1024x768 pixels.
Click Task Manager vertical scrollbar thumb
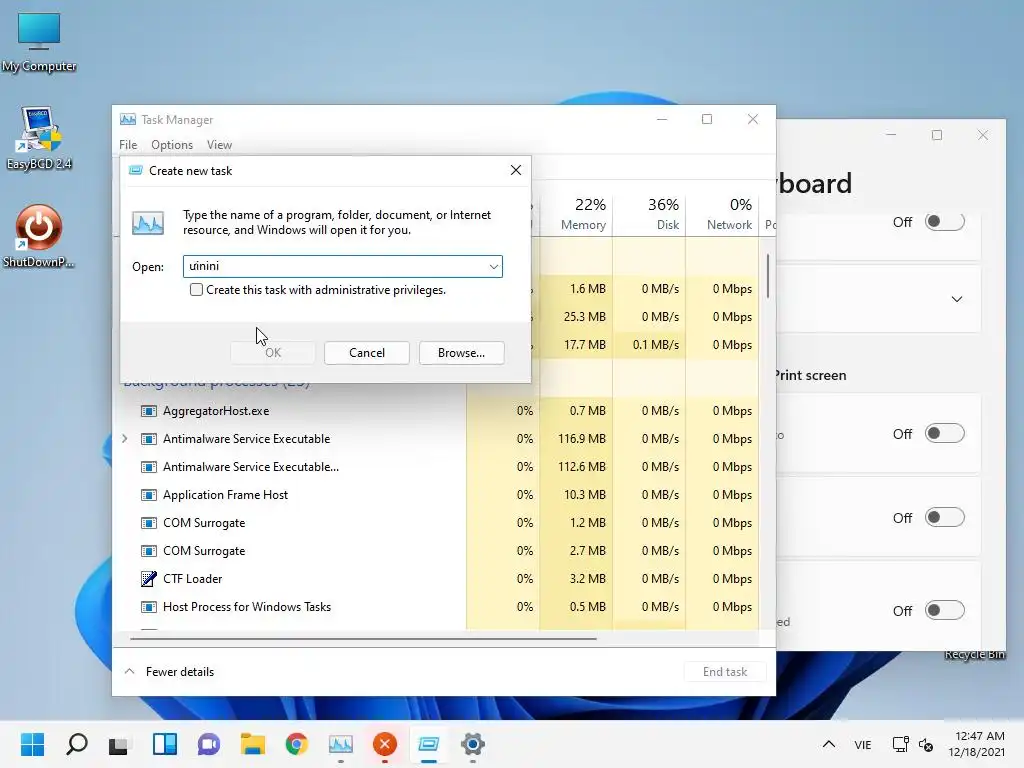(x=768, y=276)
